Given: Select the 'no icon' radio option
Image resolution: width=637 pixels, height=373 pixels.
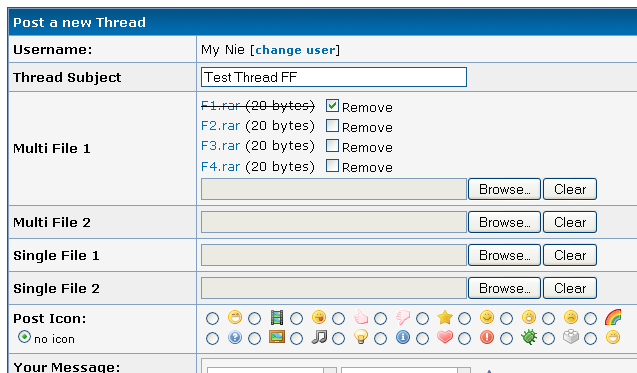Looking at the screenshot, I should pyautogui.click(x=24, y=337).
